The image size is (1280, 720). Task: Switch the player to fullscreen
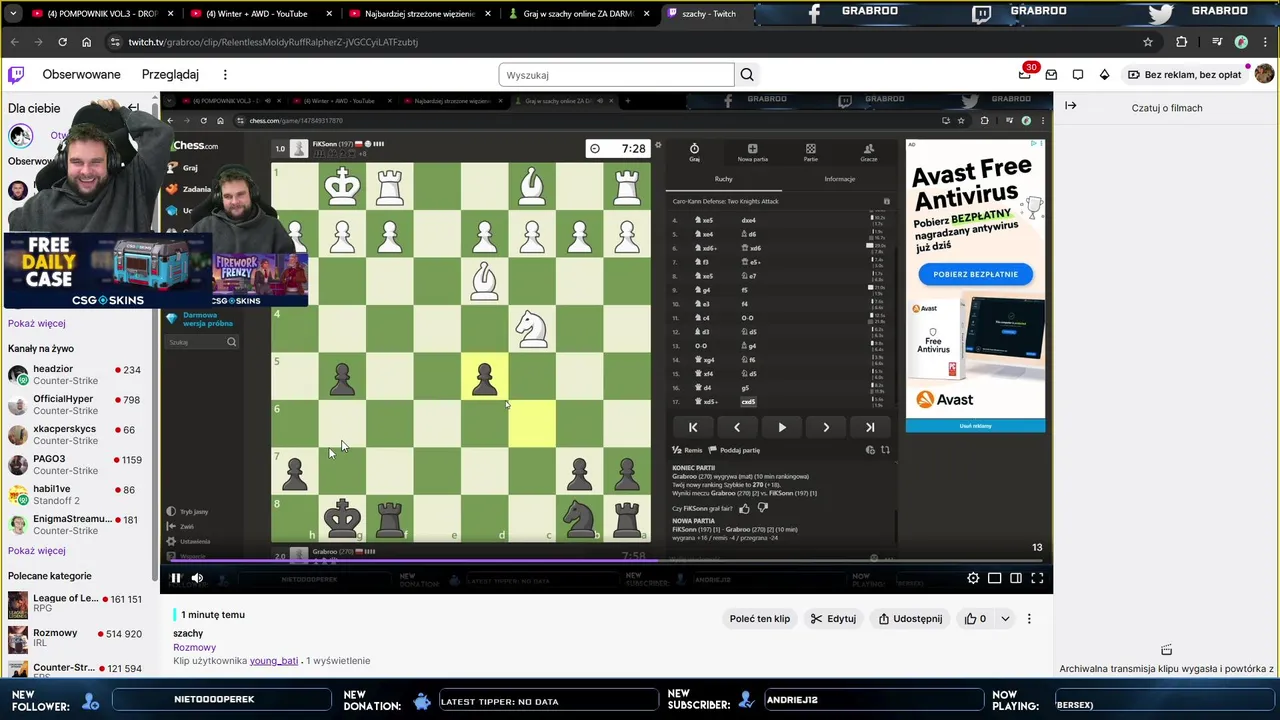(1037, 578)
